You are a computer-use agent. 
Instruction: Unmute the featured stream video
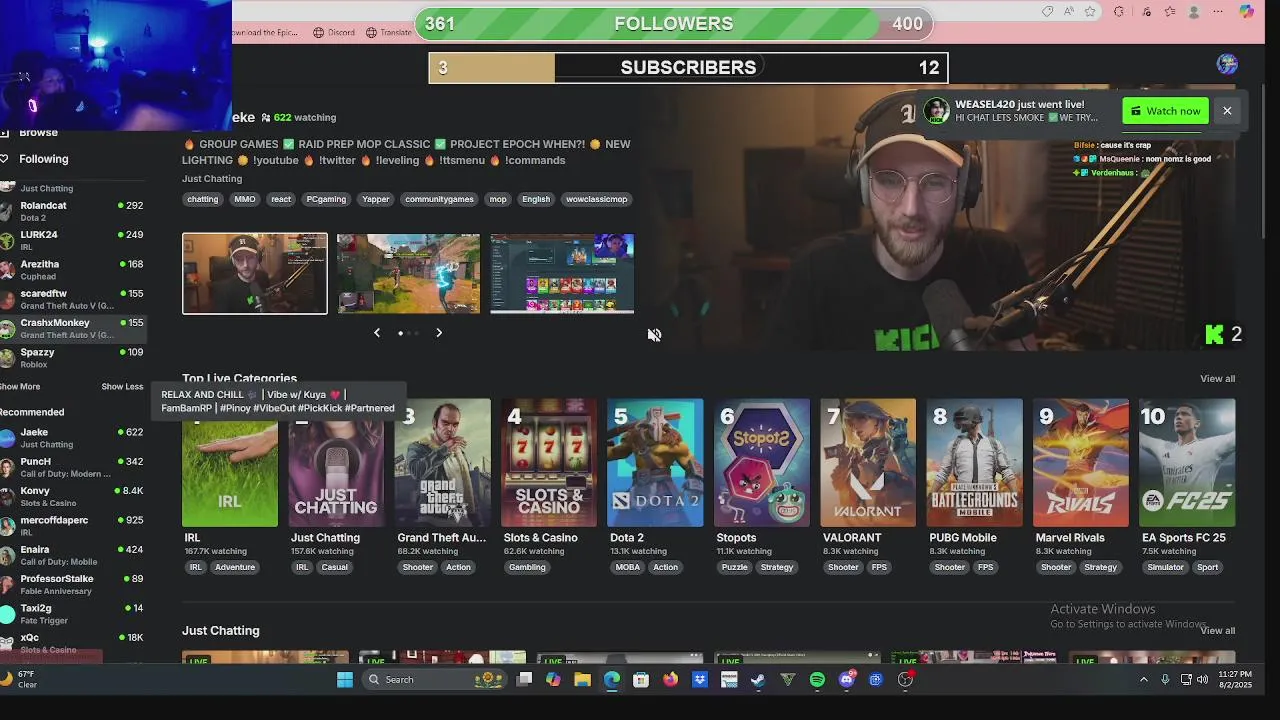tap(654, 334)
